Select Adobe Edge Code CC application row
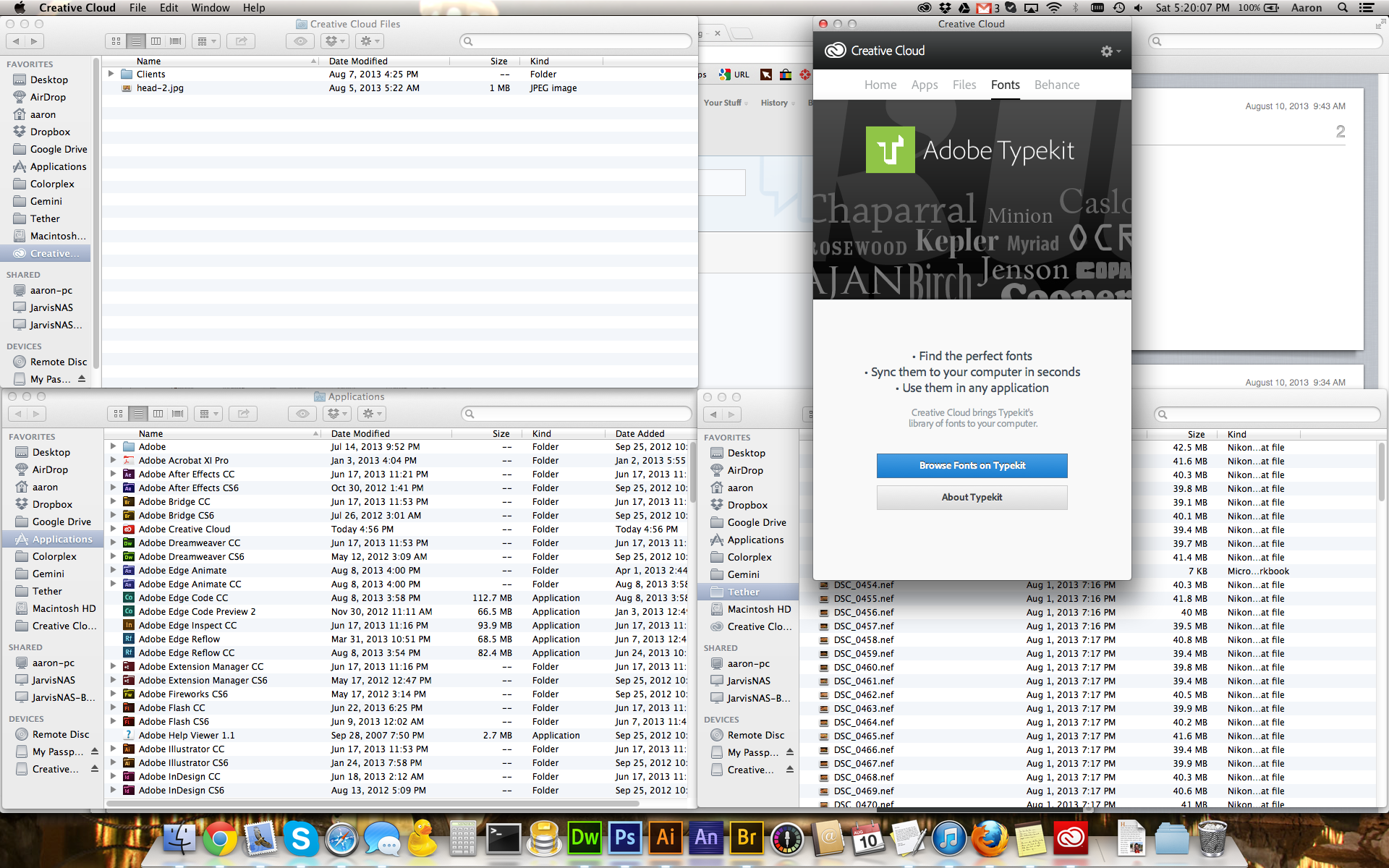 tap(396, 597)
